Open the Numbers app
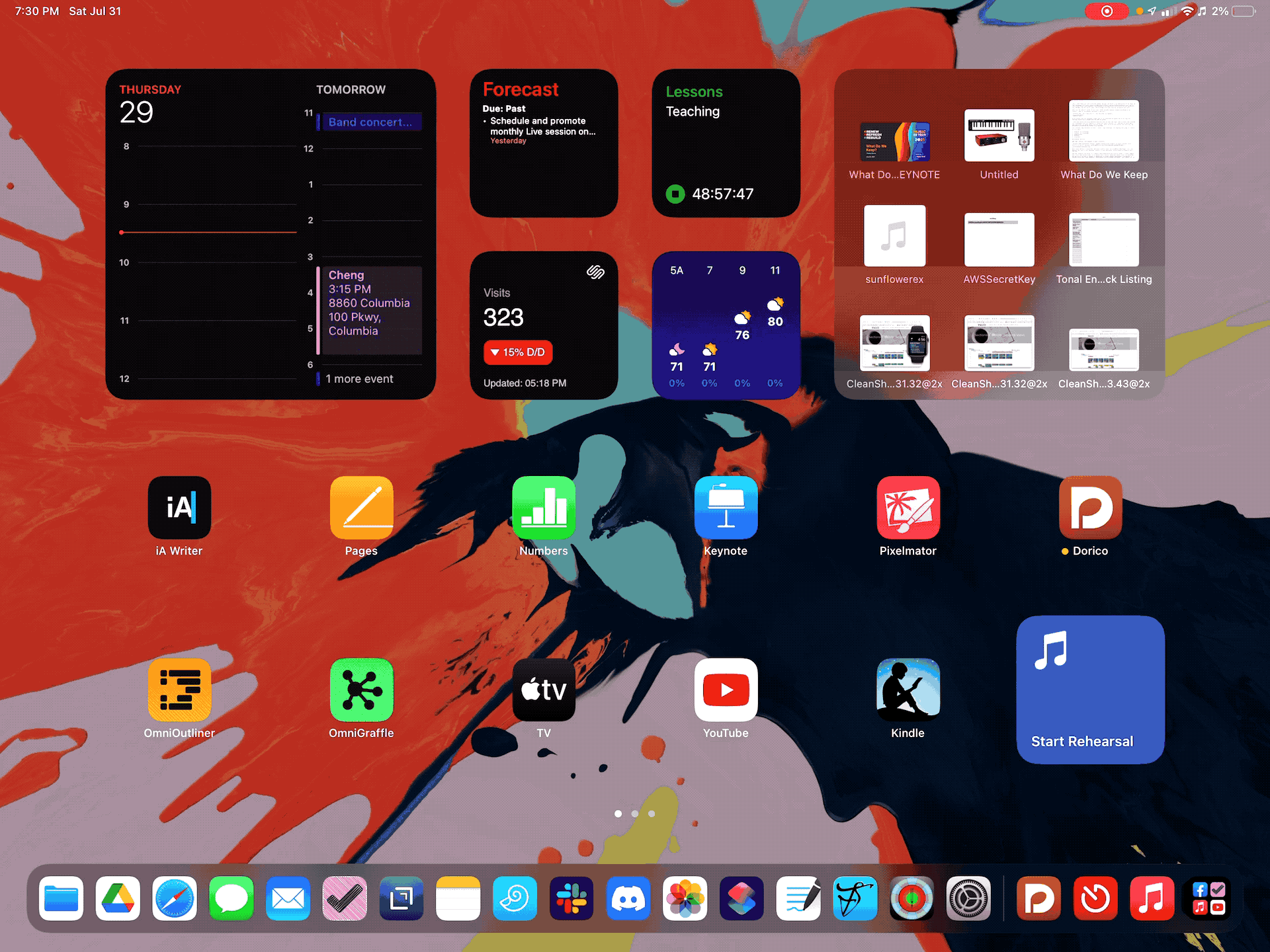The image size is (1270, 952). 544,507
